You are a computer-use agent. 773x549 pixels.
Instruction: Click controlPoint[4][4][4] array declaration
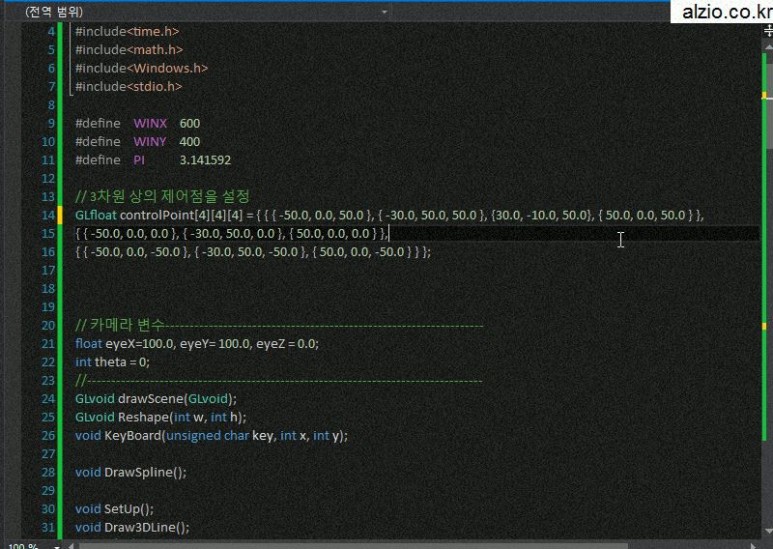181,215
